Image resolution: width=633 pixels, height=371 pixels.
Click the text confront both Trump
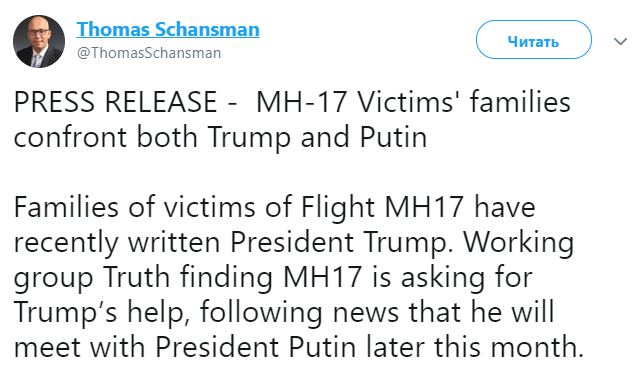[152, 138]
